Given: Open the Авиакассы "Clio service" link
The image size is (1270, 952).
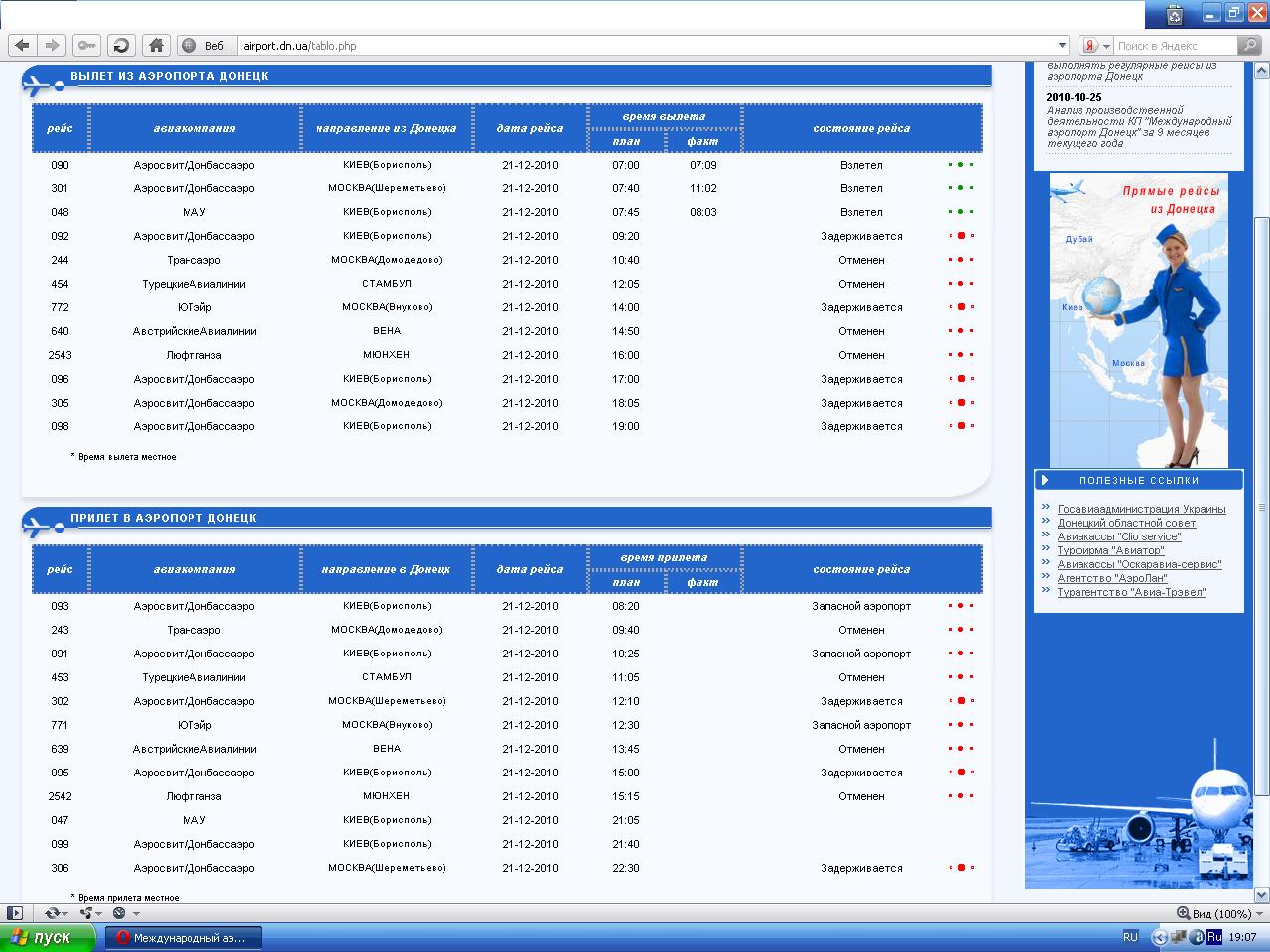Looking at the screenshot, I should [x=1118, y=536].
